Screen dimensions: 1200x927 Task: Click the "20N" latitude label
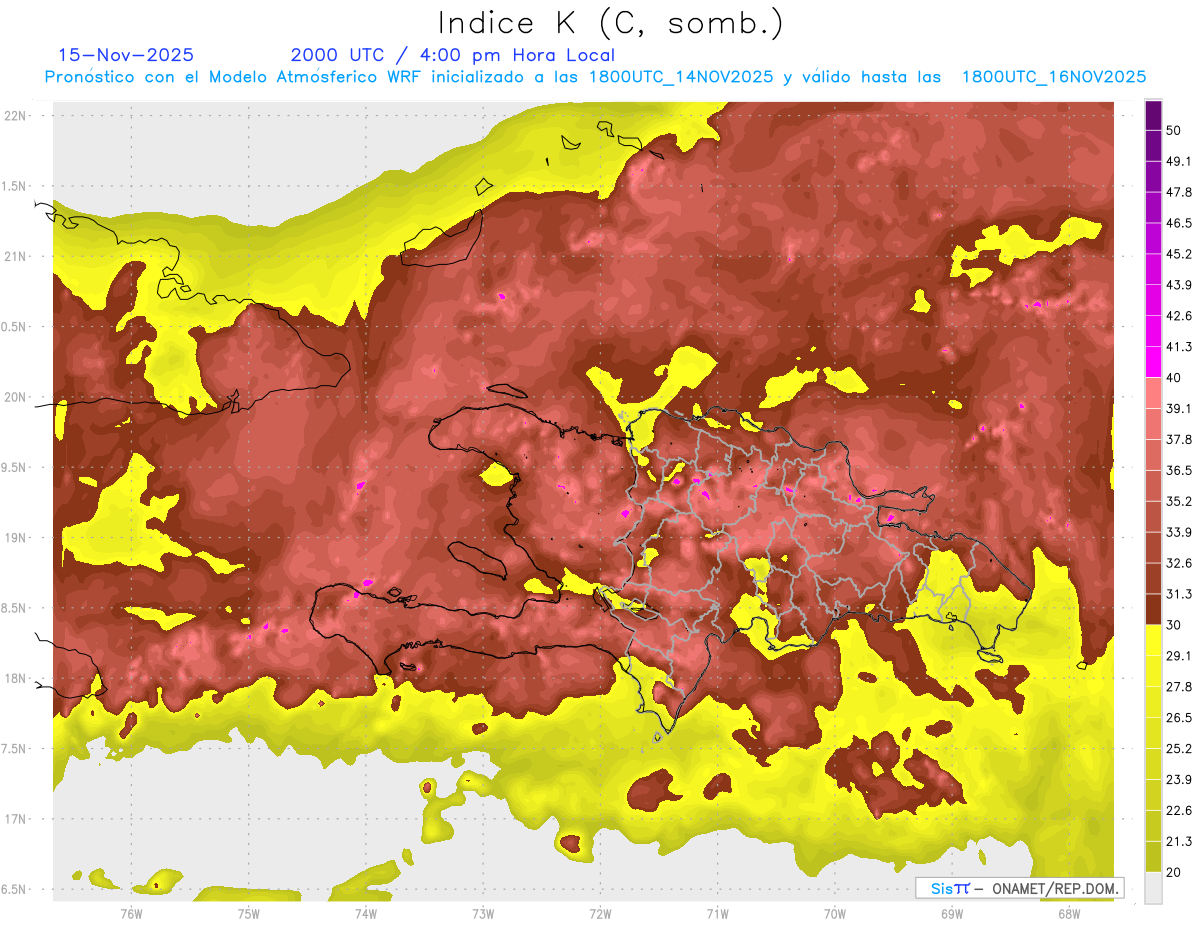tap(15, 397)
